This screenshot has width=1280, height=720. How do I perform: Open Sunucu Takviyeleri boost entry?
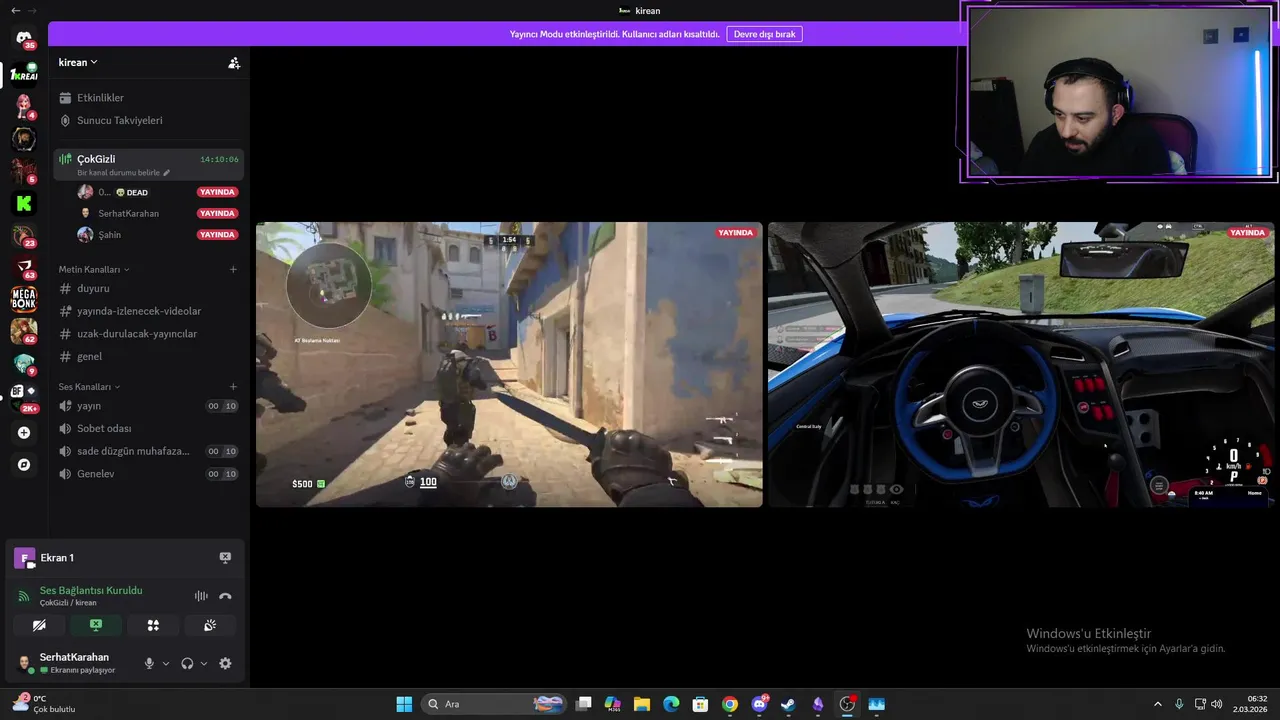tap(148, 120)
